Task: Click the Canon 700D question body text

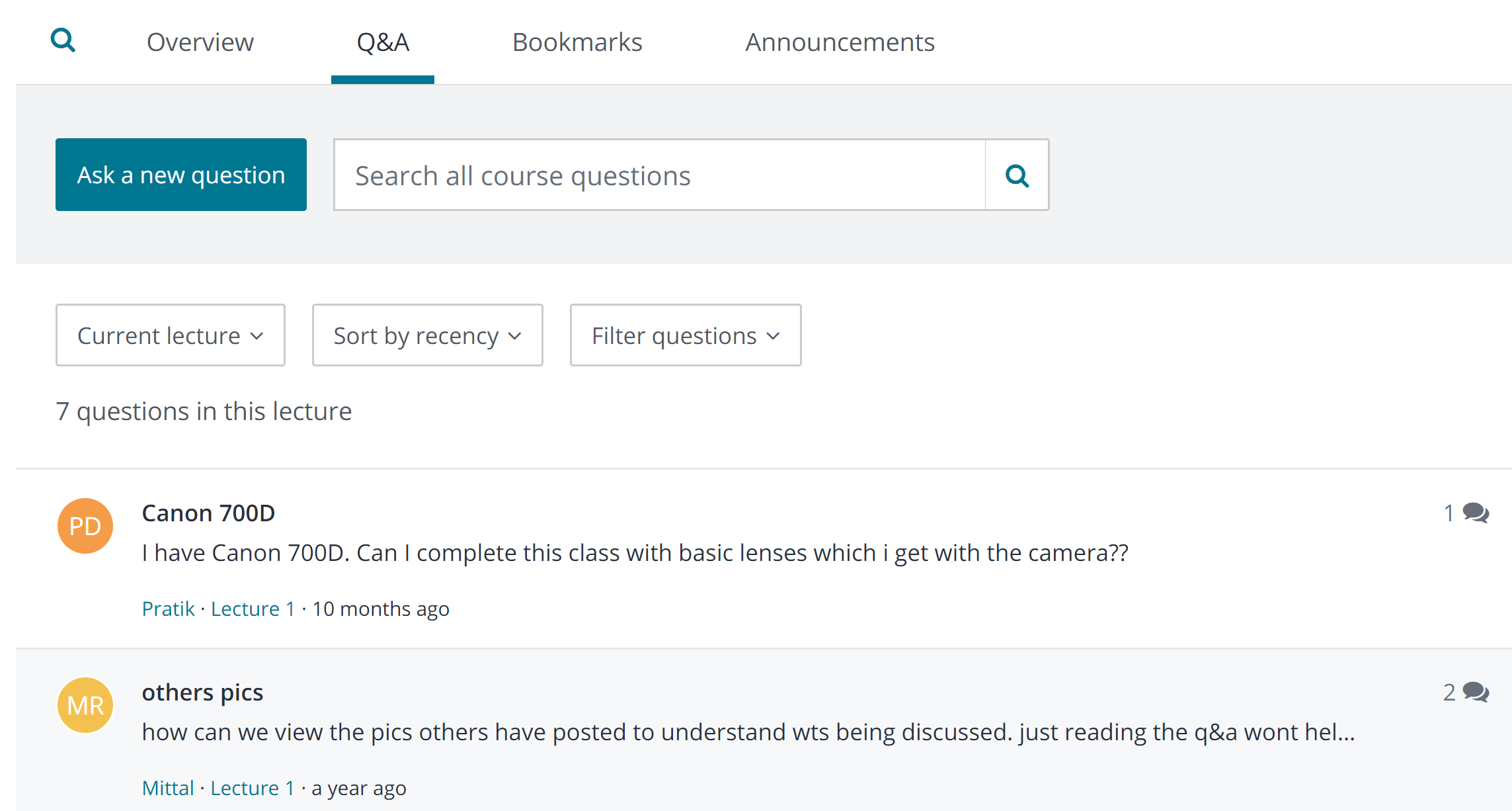Action: click(x=635, y=553)
